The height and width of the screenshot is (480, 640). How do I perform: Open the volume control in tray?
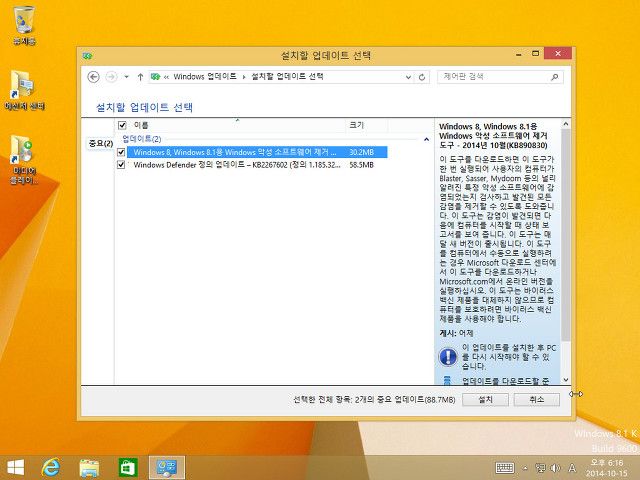click(555, 468)
